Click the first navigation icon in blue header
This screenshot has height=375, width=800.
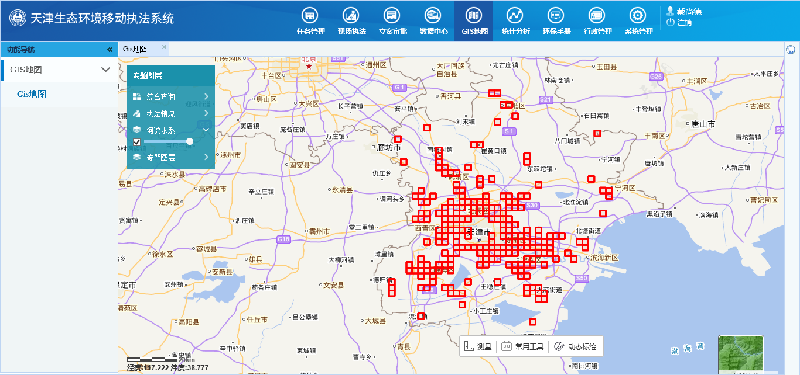click(310, 15)
